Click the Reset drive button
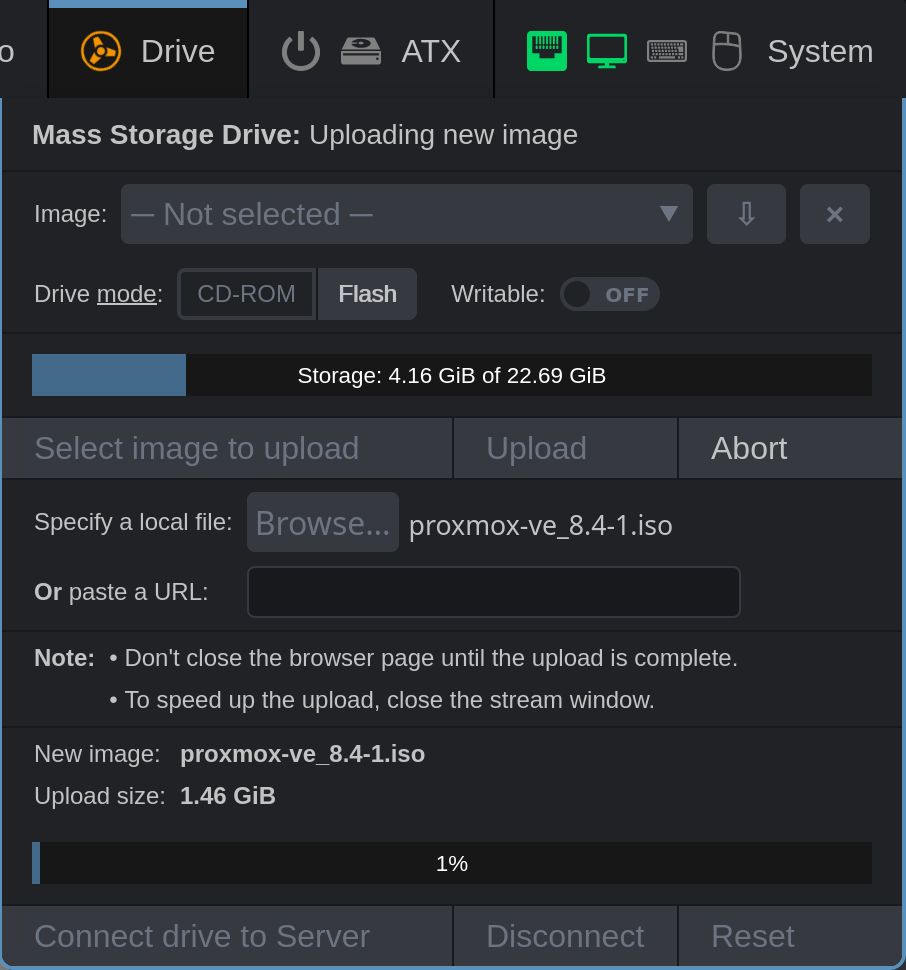This screenshot has height=970, width=906. tap(753, 936)
